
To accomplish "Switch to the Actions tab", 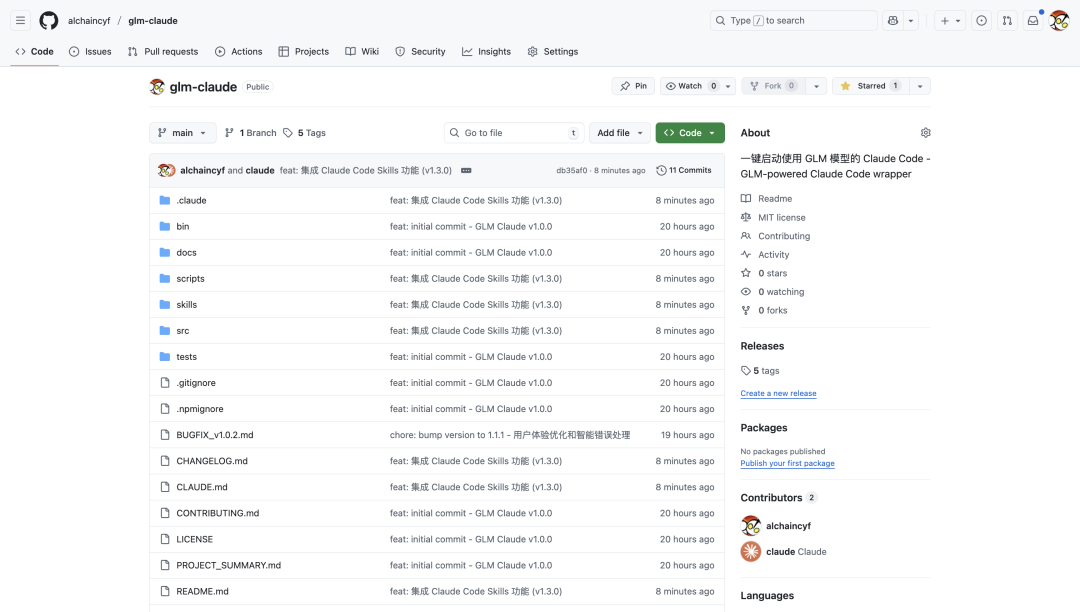I will tap(238, 52).
